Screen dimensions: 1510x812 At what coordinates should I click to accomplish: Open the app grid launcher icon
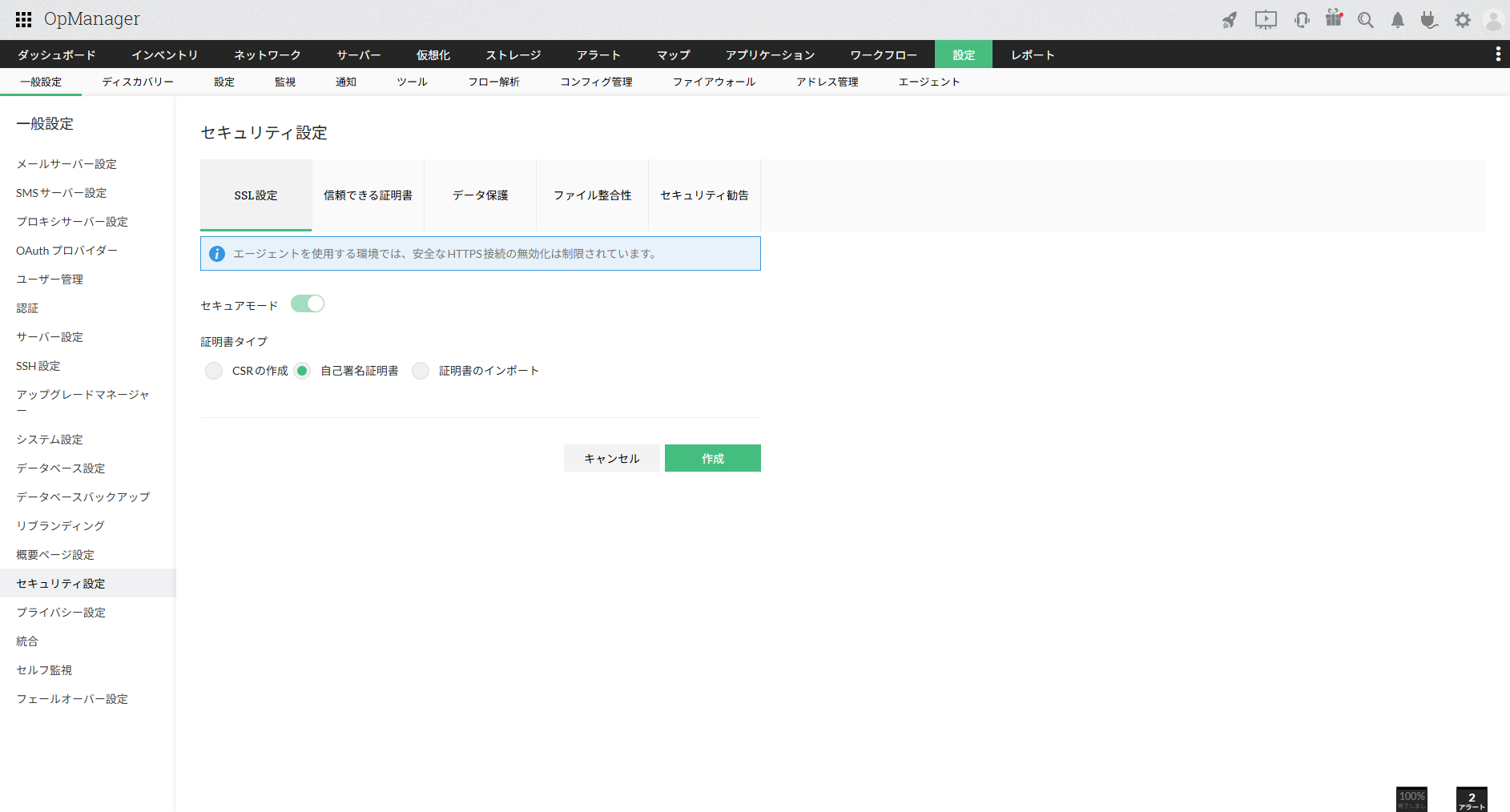tap(23, 20)
